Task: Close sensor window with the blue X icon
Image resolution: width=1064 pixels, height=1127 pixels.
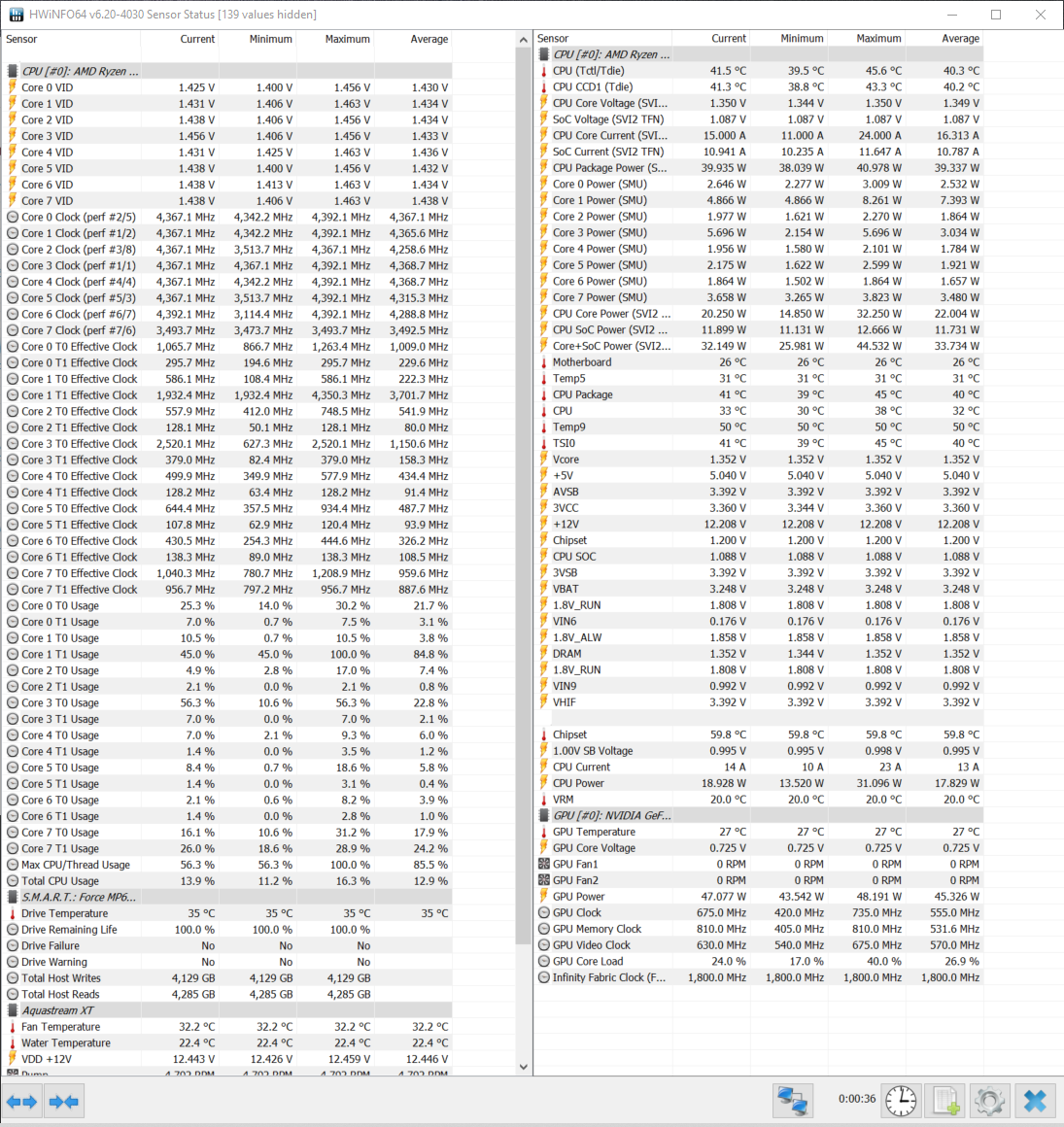Action: pos(1035,1101)
